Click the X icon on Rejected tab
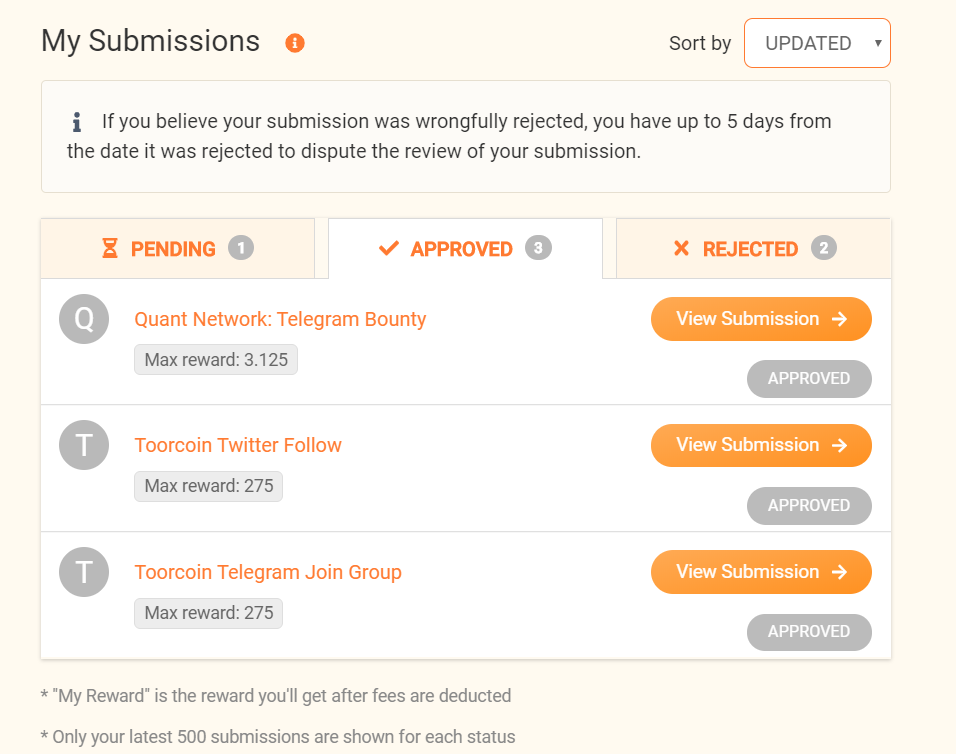This screenshot has width=956, height=754. (x=681, y=249)
